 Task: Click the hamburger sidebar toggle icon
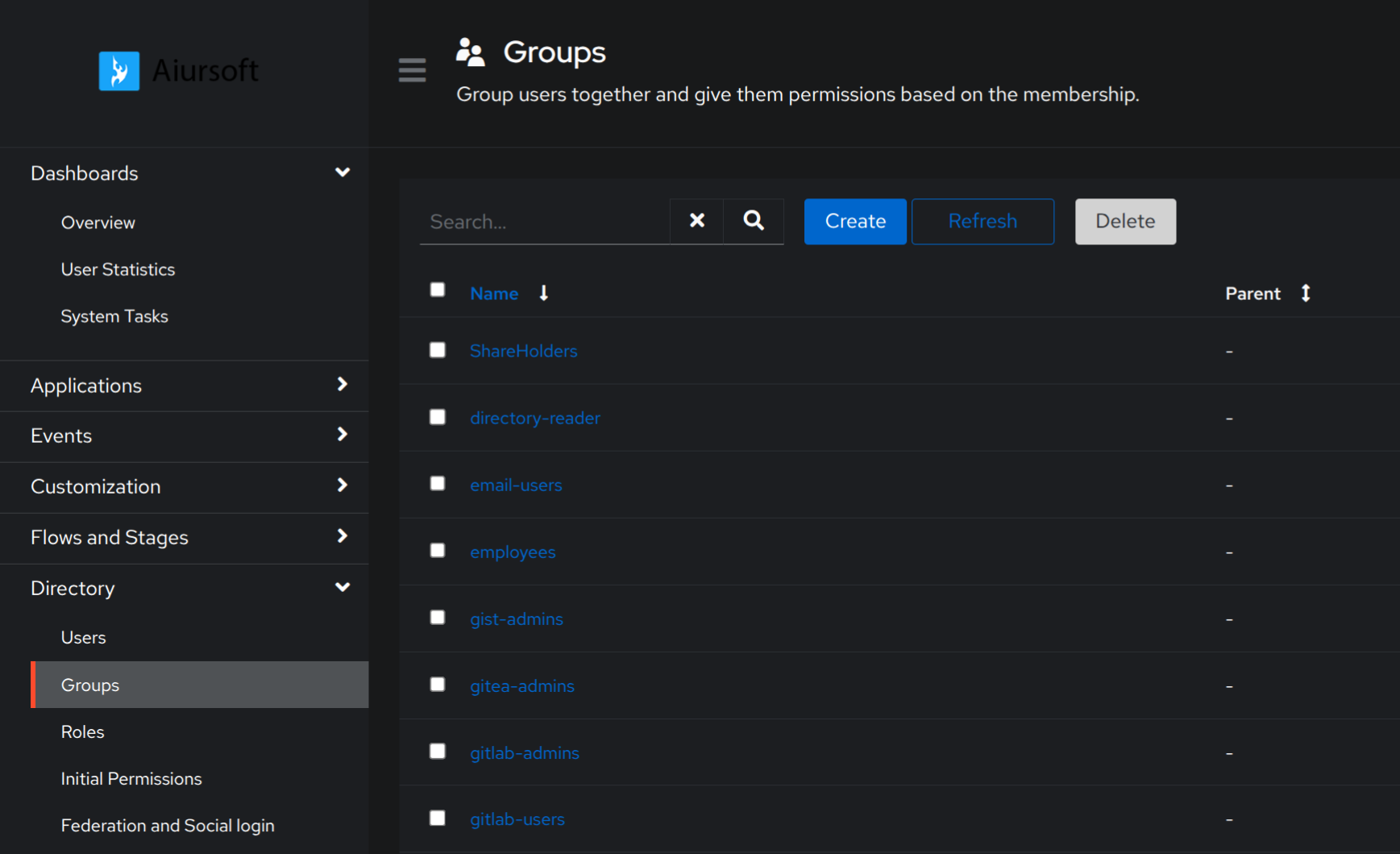point(412,71)
